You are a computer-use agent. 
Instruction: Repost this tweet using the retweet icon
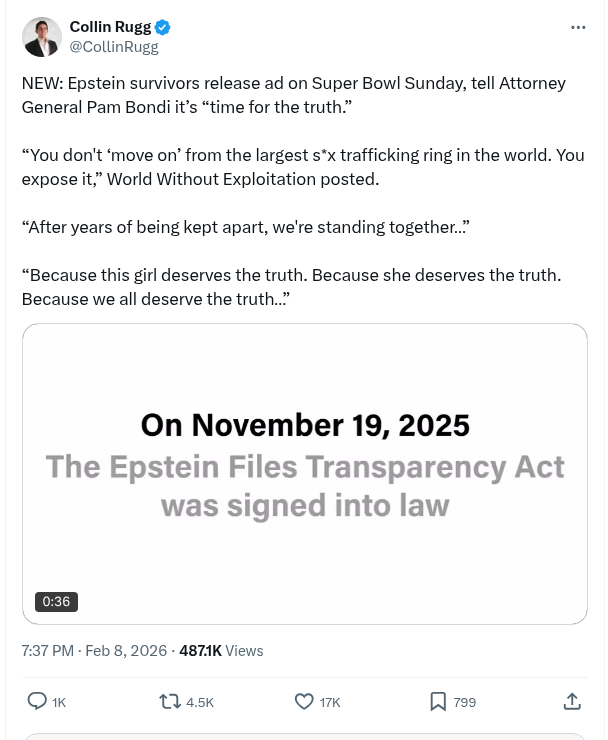click(x=170, y=702)
